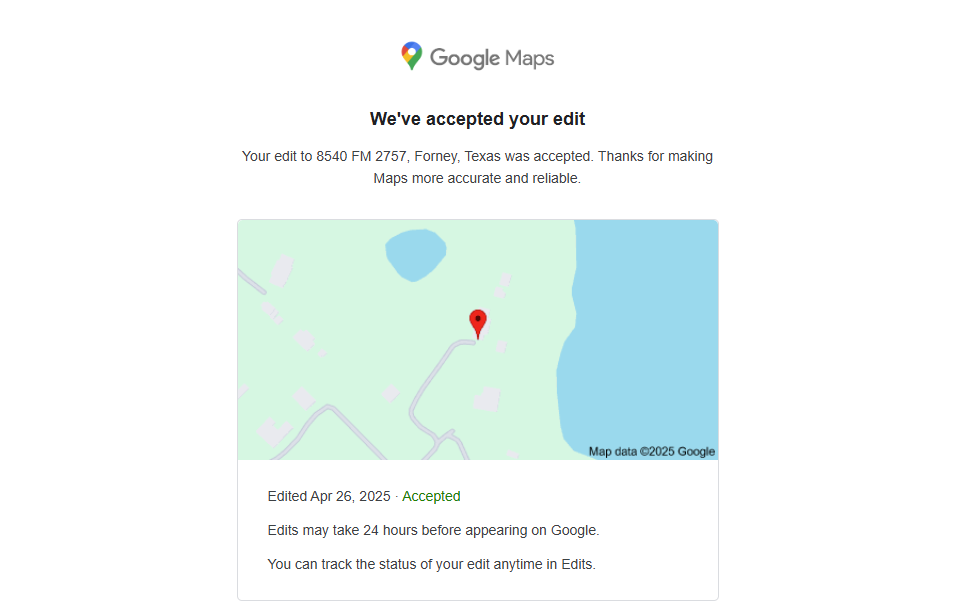Image resolution: width=963 pixels, height=616 pixels.
Task: Click the large lake area on map
Action: click(x=642, y=332)
